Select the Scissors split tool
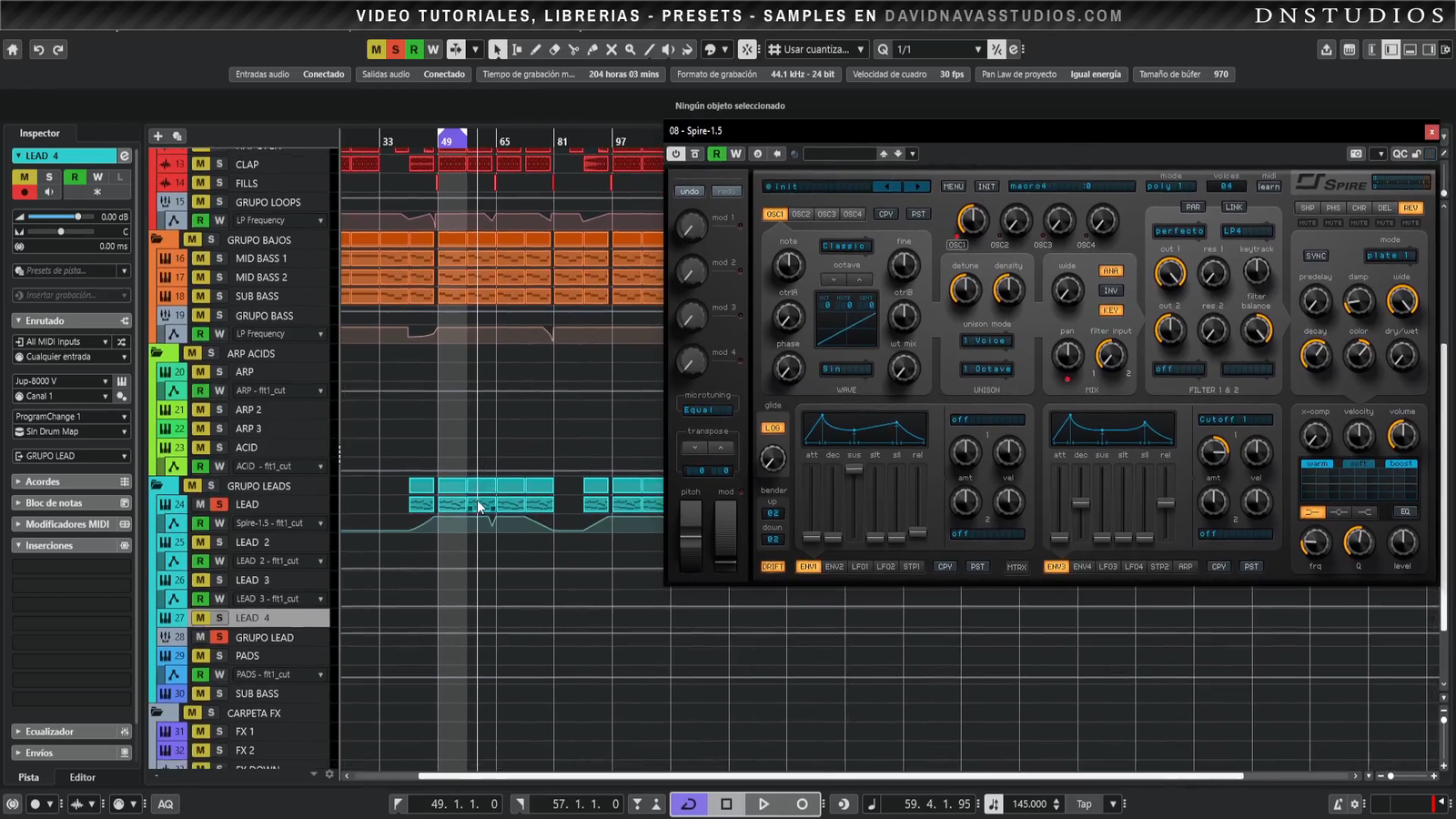 [x=573, y=50]
